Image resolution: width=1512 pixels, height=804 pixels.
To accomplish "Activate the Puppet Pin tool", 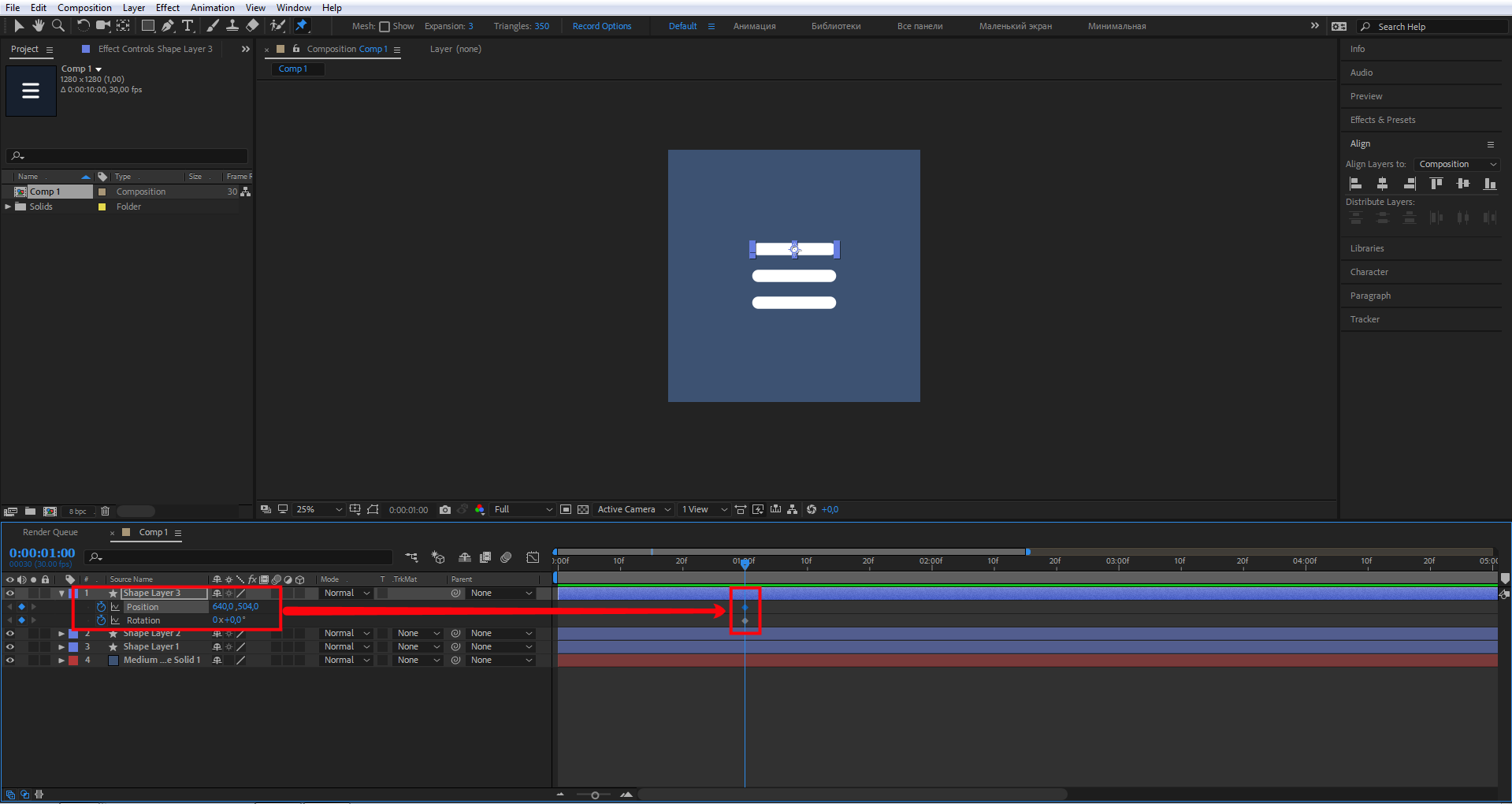I will [301, 26].
